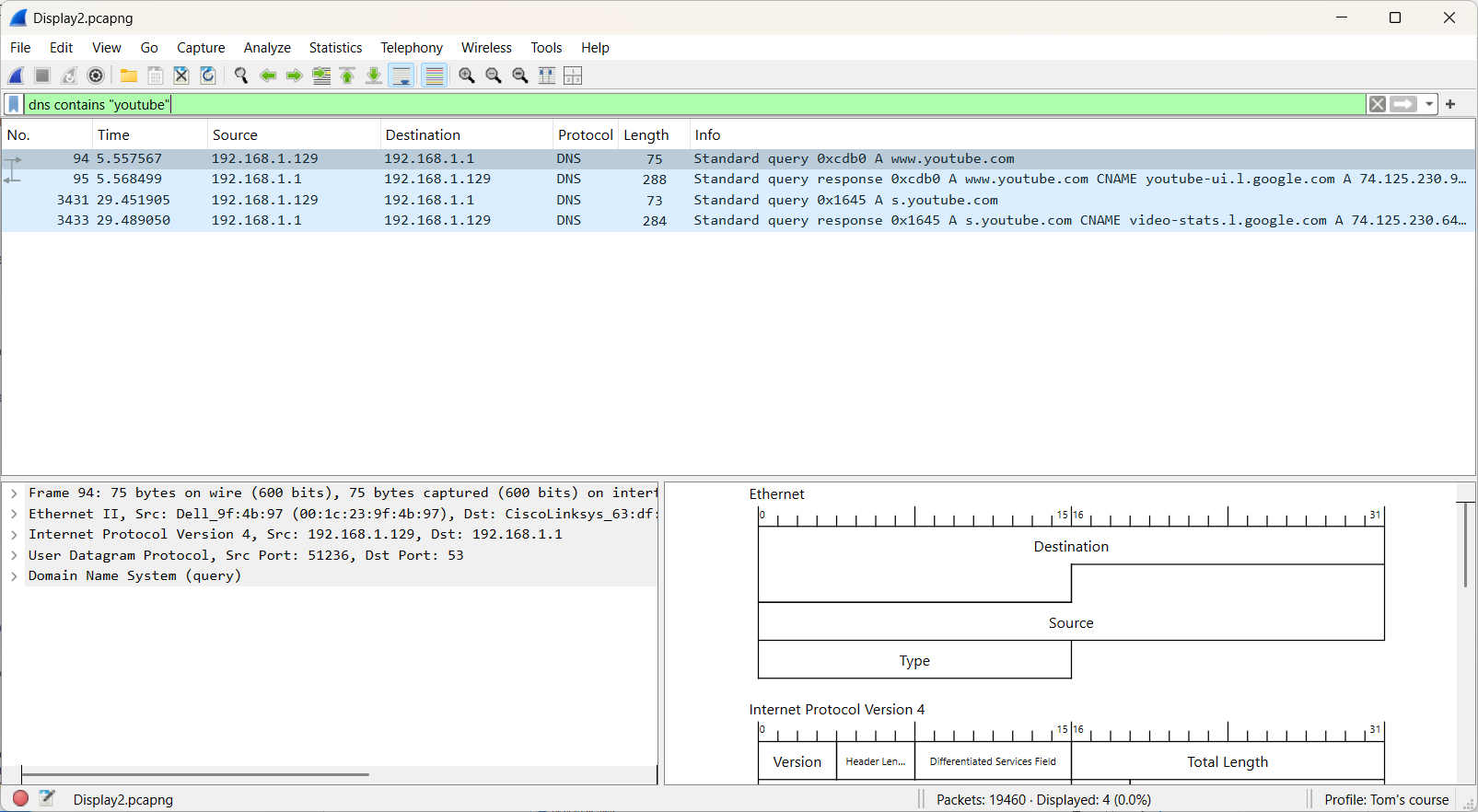The image size is (1478, 812).
Task: Go to specified packet icon
Action: point(321,75)
